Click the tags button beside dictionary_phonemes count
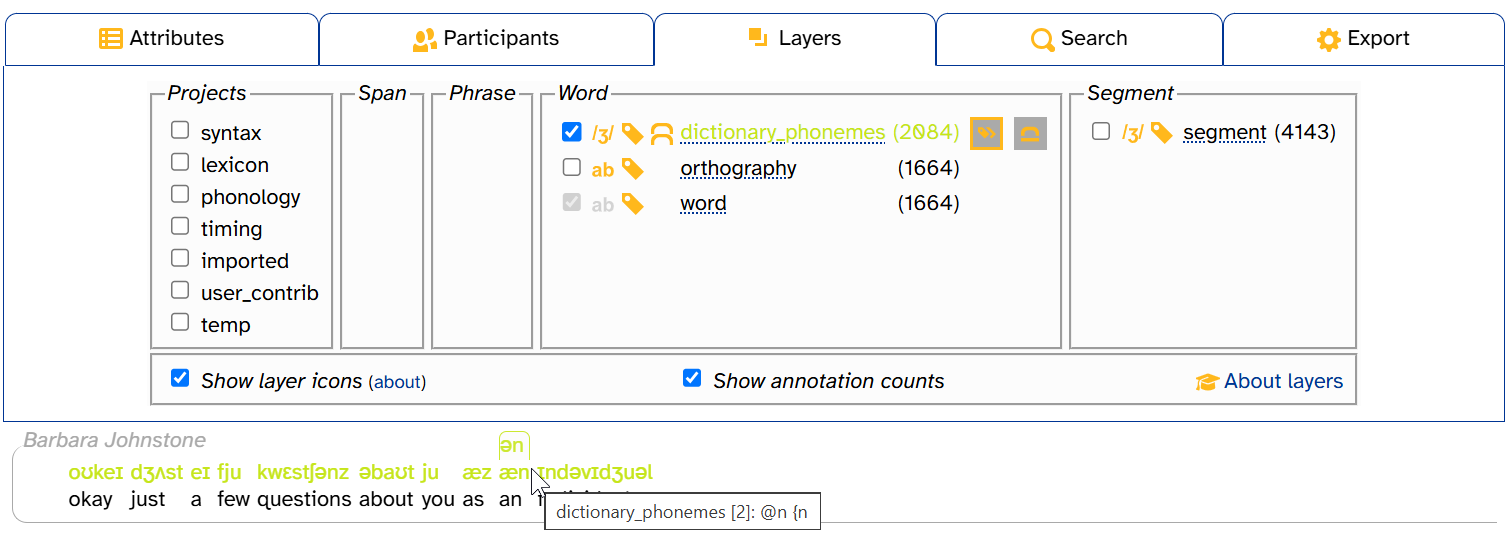 click(x=986, y=133)
